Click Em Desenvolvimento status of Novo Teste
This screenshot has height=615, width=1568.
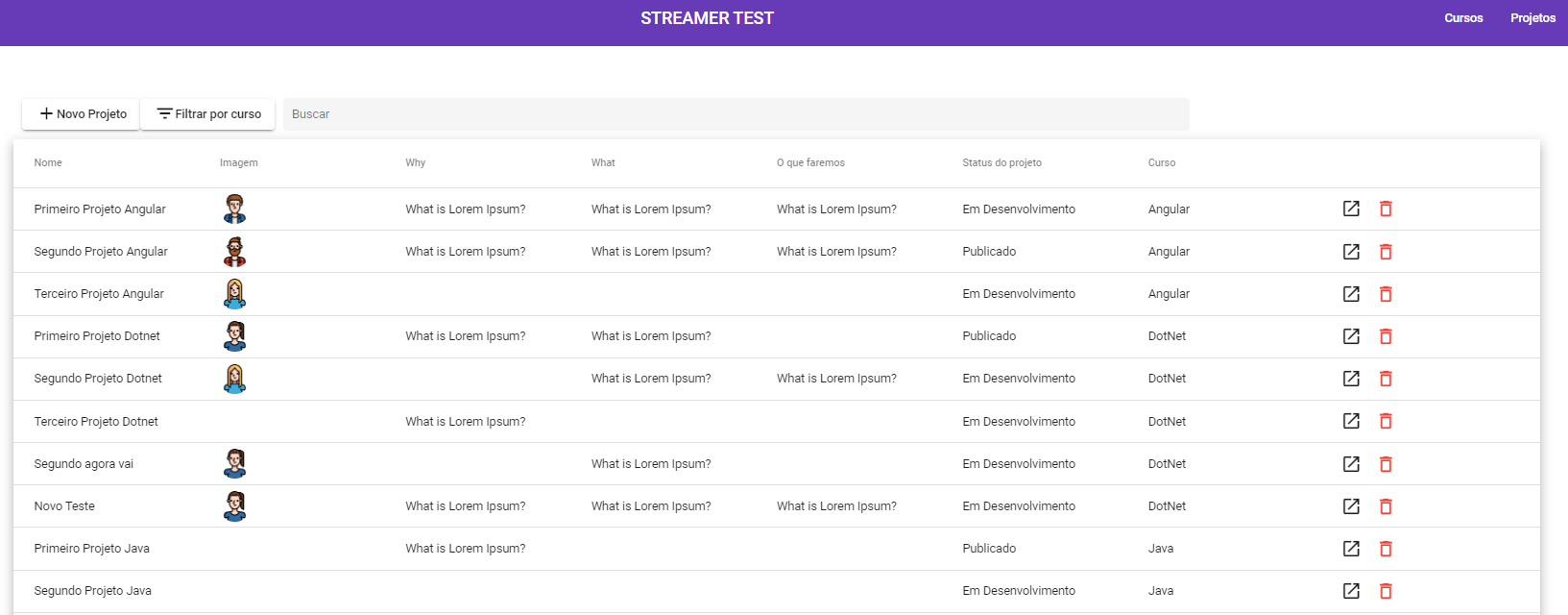pos(1019,505)
